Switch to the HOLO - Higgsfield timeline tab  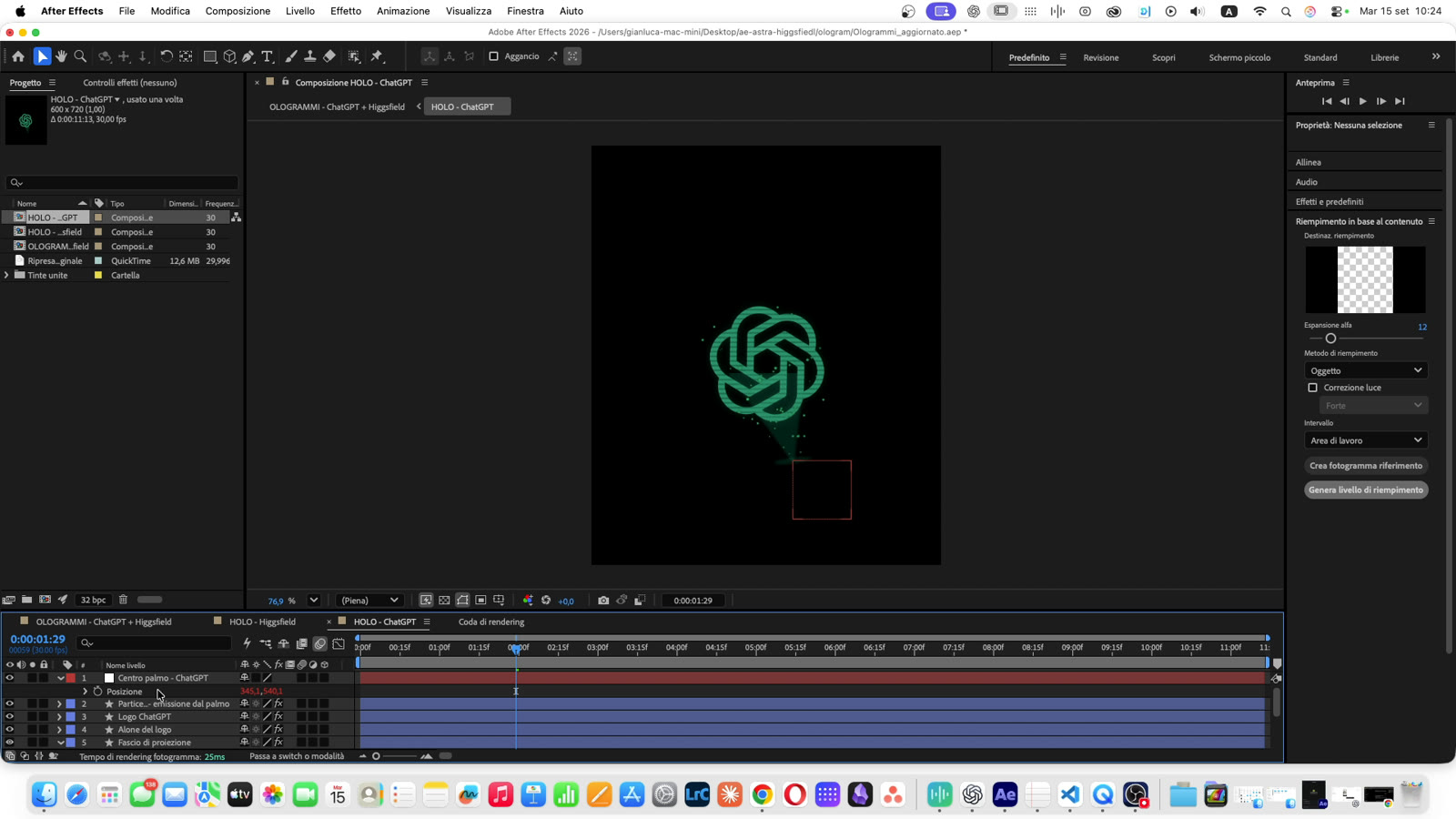click(262, 622)
